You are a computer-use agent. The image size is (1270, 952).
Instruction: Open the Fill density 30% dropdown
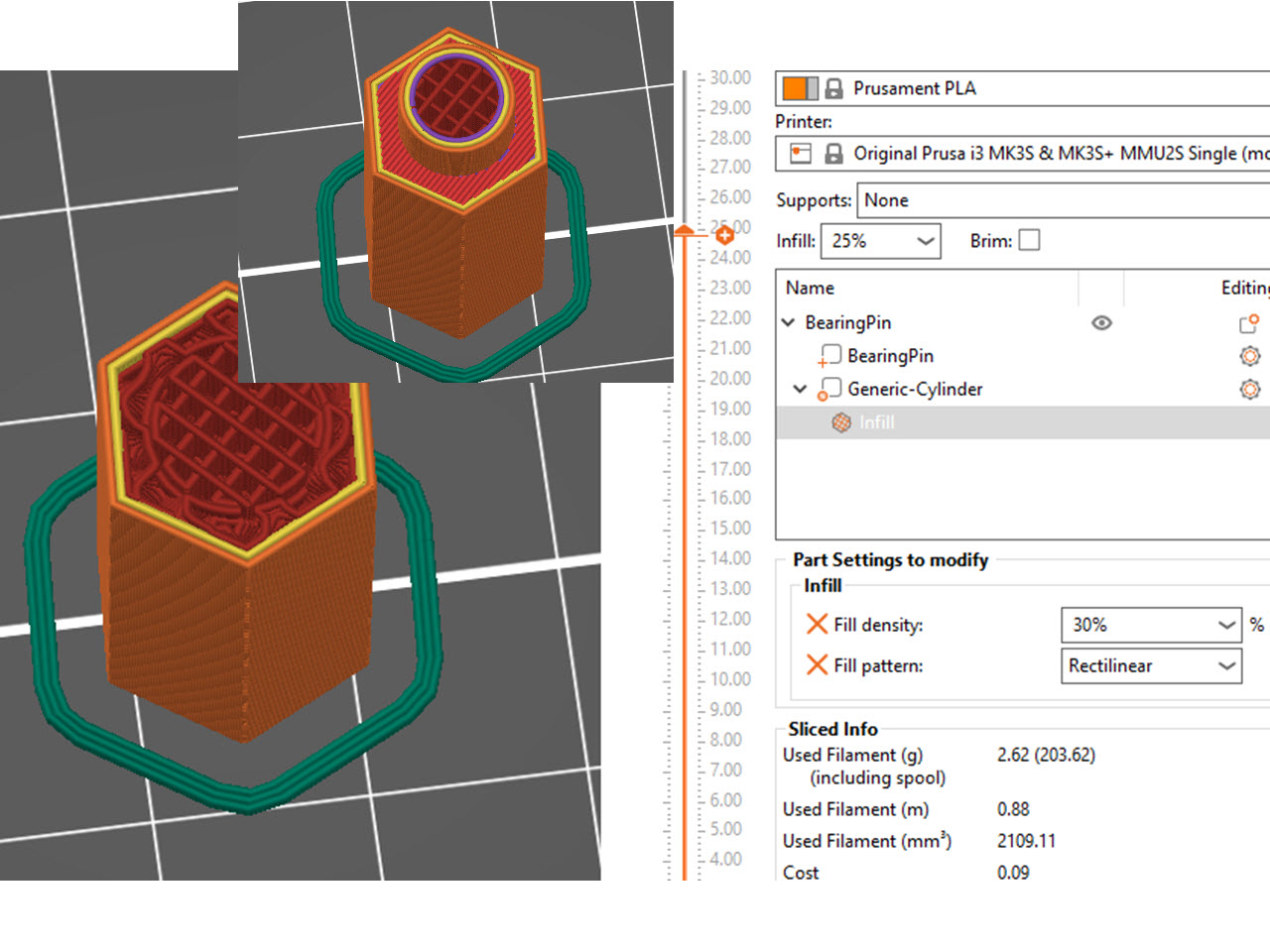coord(1151,625)
